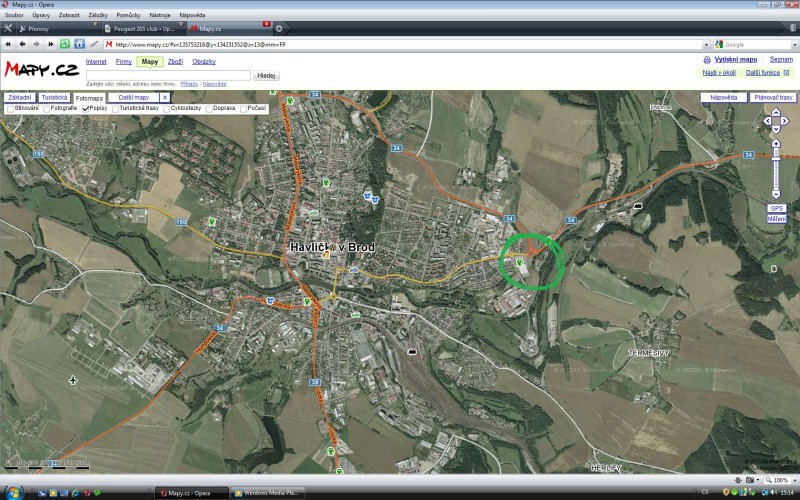Open the Záložky menu
The height and width of the screenshot is (500, 800).
98,16
